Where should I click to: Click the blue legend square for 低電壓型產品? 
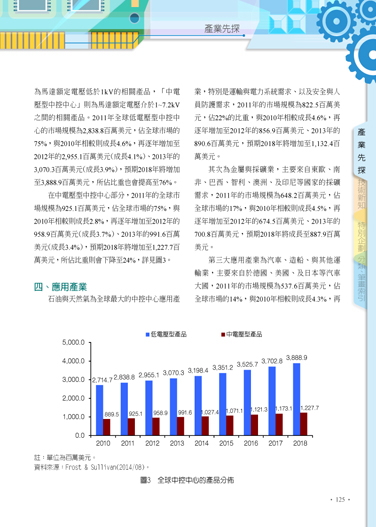(x=147, y=334)
